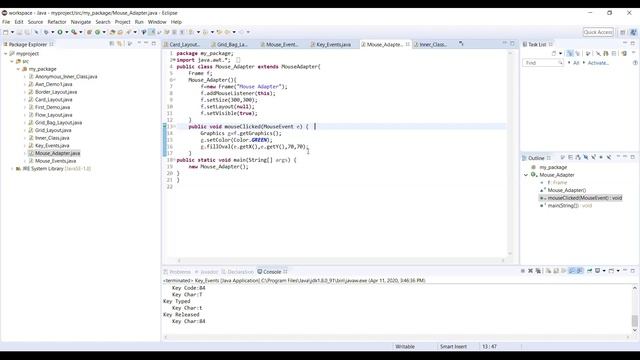Toggle Sort in Outline toolbar
The width and height of the screenshot is (640, 360).
[x=578, y=158]
